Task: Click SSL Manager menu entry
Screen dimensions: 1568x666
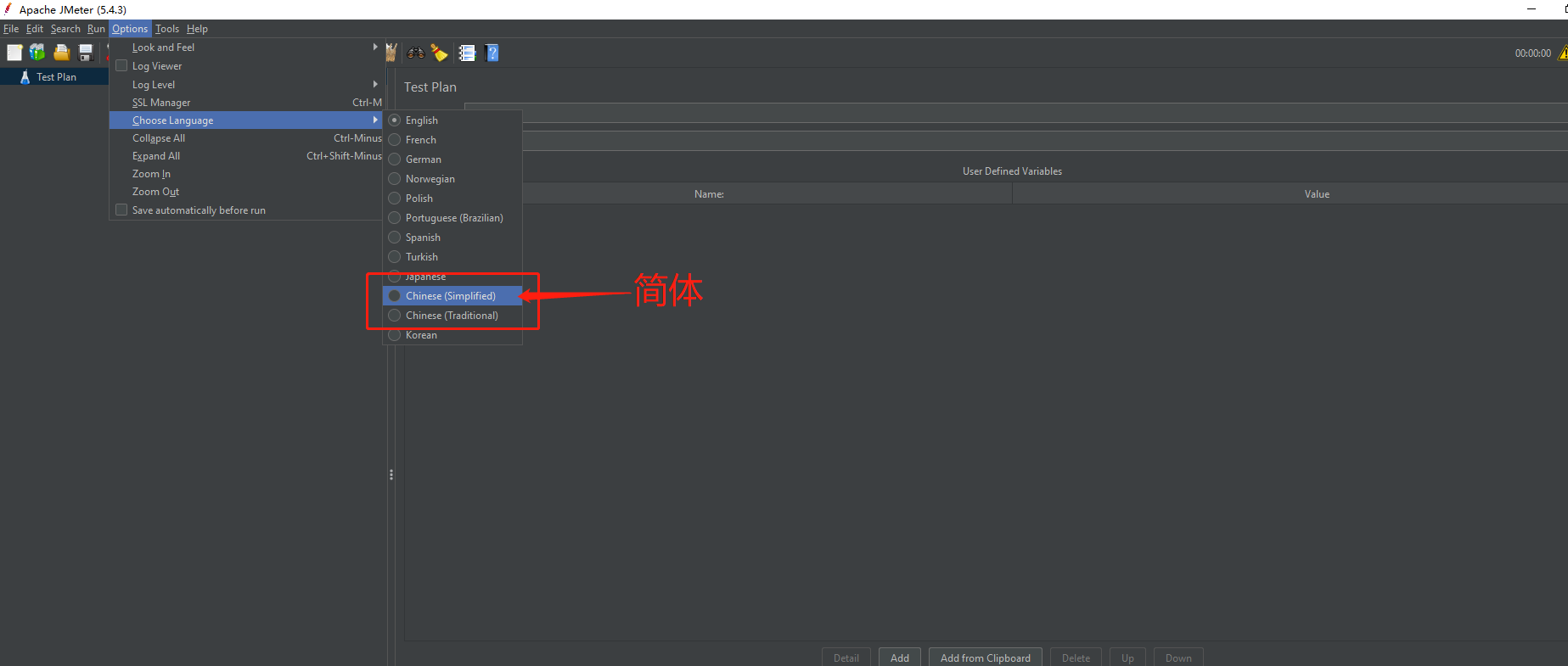Action: (x=245, y=102)
